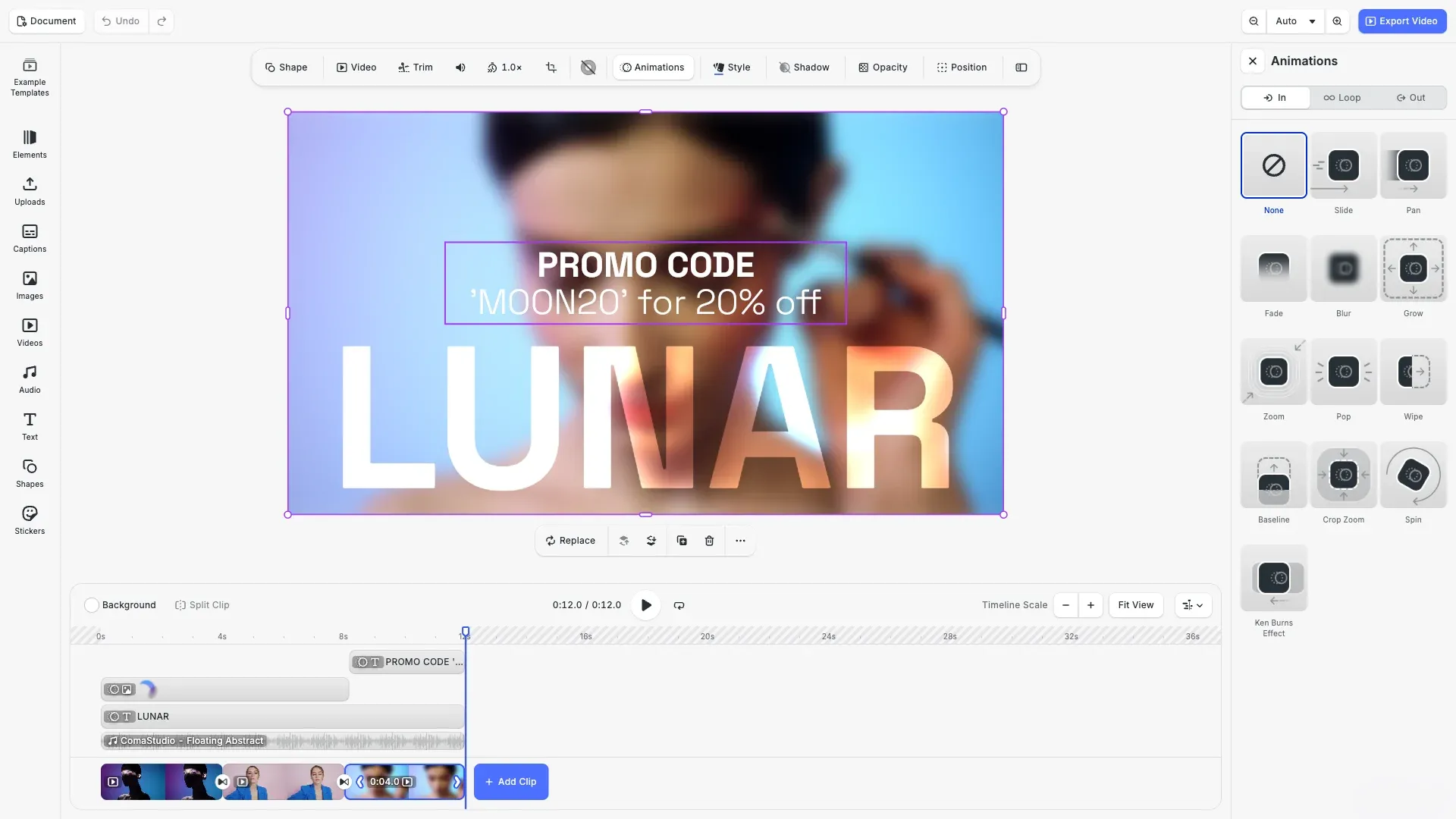The image size is (1456, 819).
Task: Open the Text tool panel
Action: click(30, 426)
